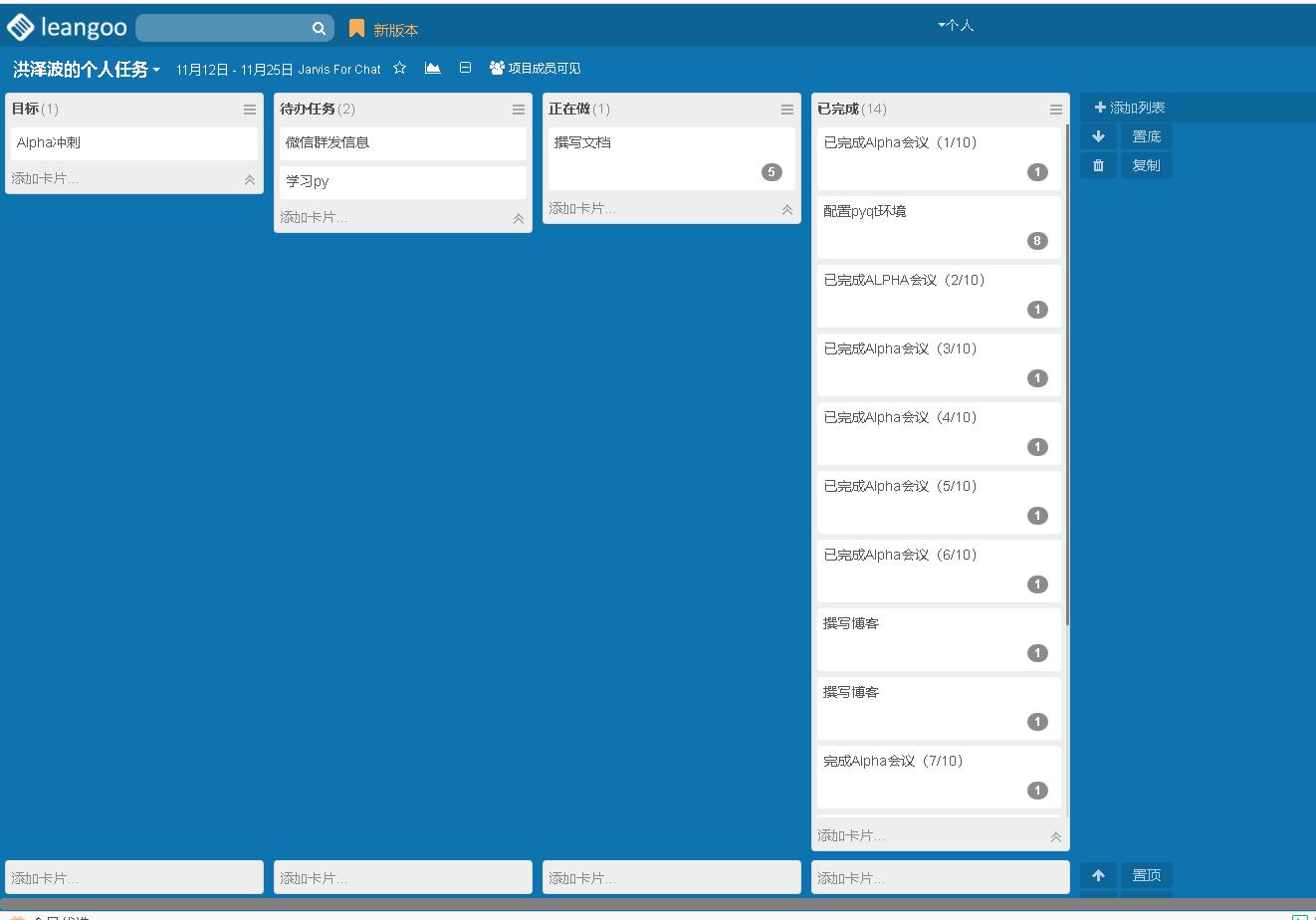Open the 撰写文档 card
Viewport: 1316px width, 920px height.
tap(672, 158)
